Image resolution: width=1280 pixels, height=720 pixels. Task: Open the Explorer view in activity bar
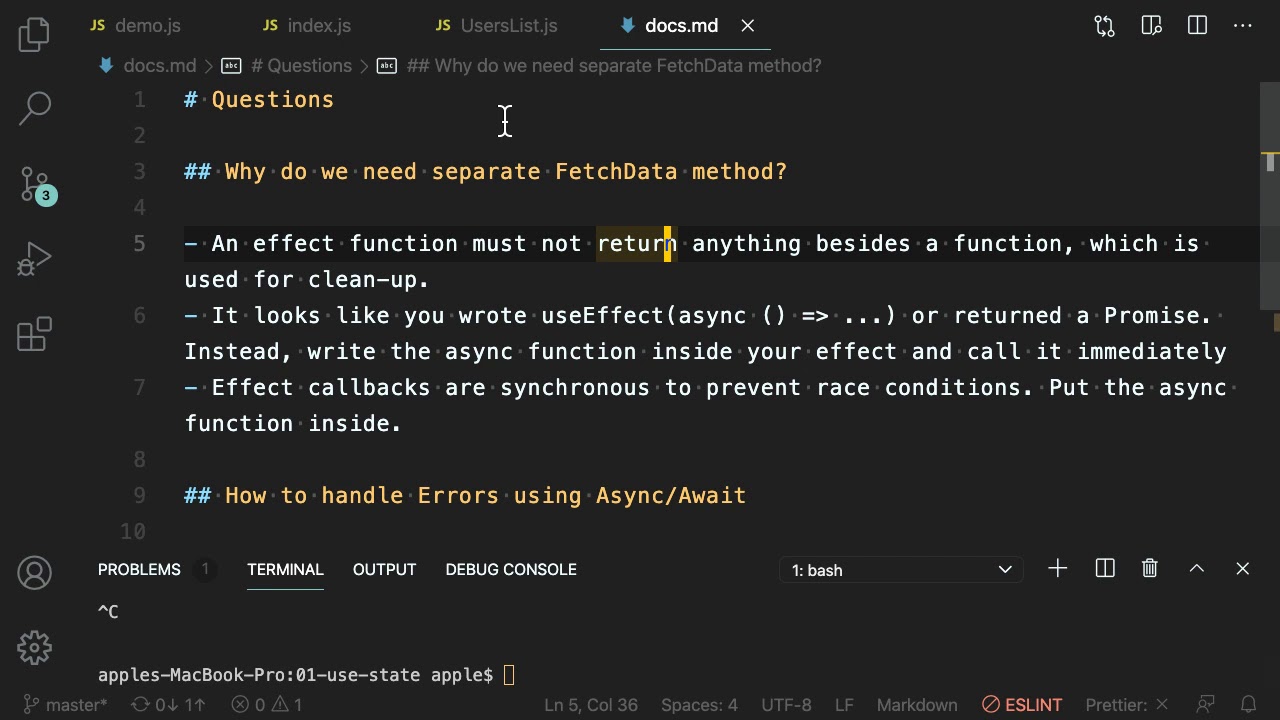pyautogui.click(x=34, y=35)
